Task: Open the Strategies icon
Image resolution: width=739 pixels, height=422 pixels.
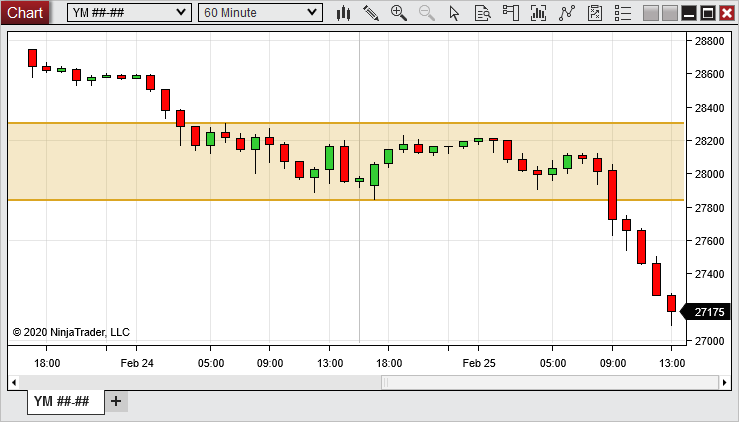Action: pos(568,13)
